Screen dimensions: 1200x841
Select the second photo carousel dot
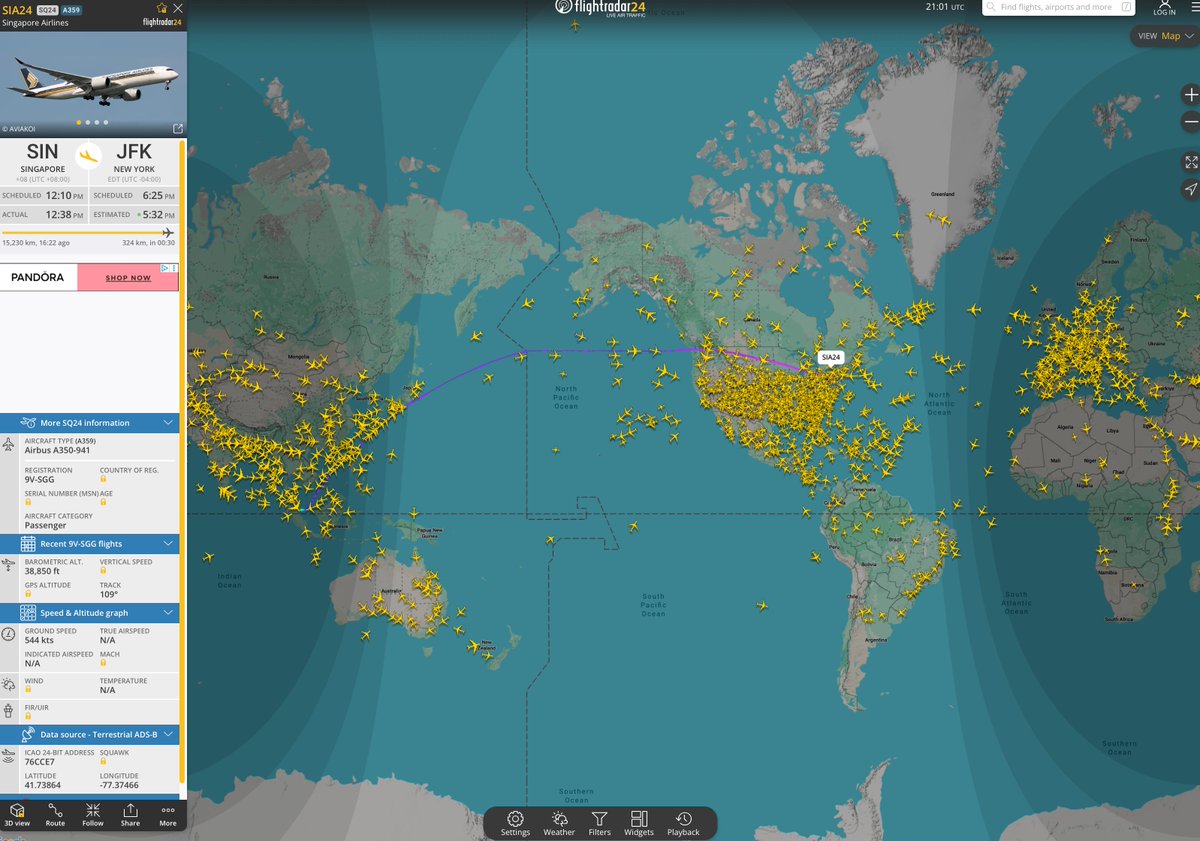pyautogui.click(x=87, y=123)
